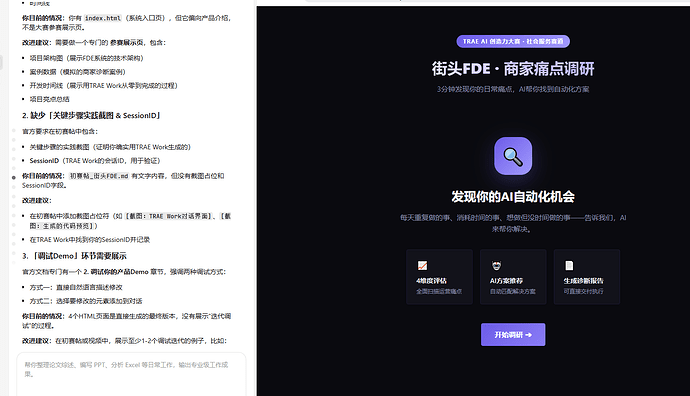Click the 4维度评估 card title
690x396 pixels.
[x=431, y=281]
